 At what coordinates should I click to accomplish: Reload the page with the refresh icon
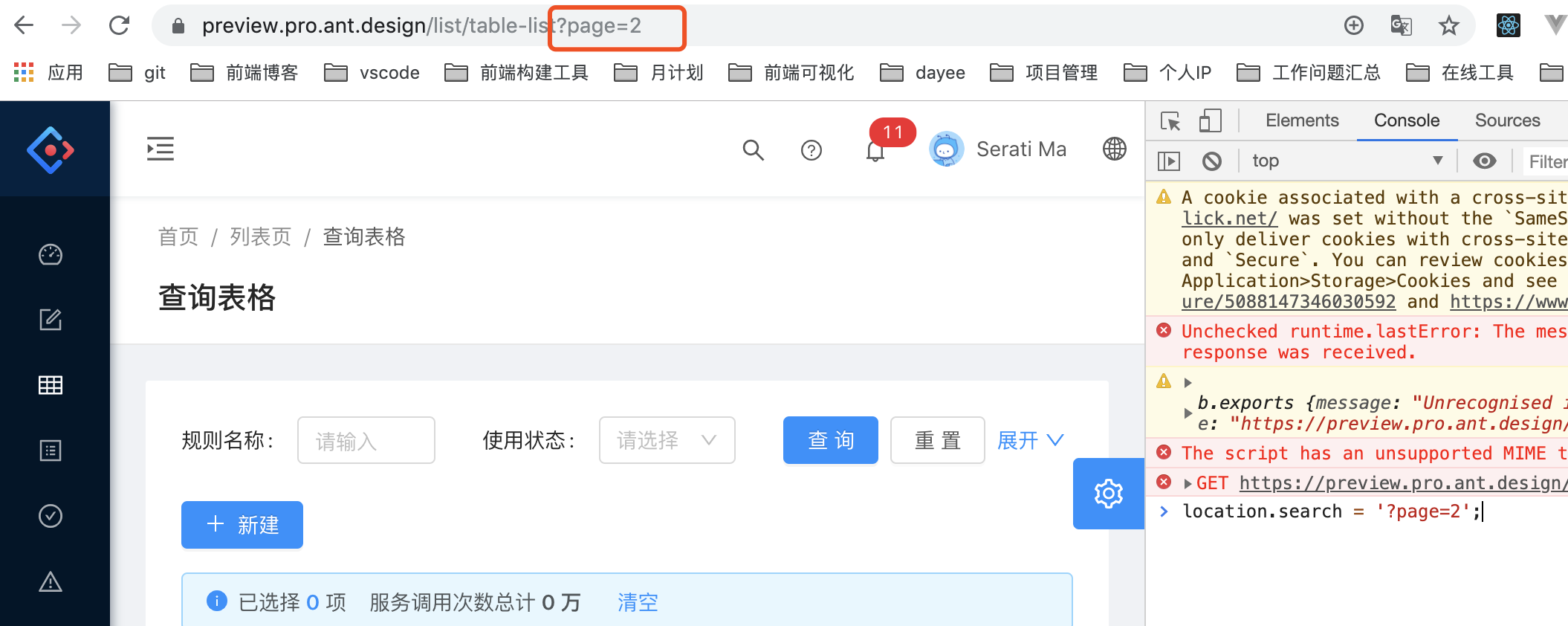(x=119, y=26)
